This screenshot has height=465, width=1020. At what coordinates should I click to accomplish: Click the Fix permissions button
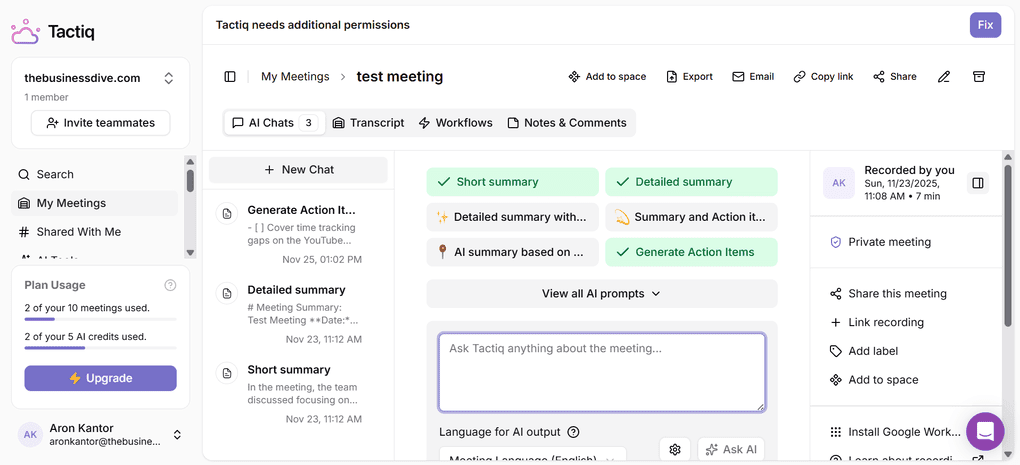[985, 25]
